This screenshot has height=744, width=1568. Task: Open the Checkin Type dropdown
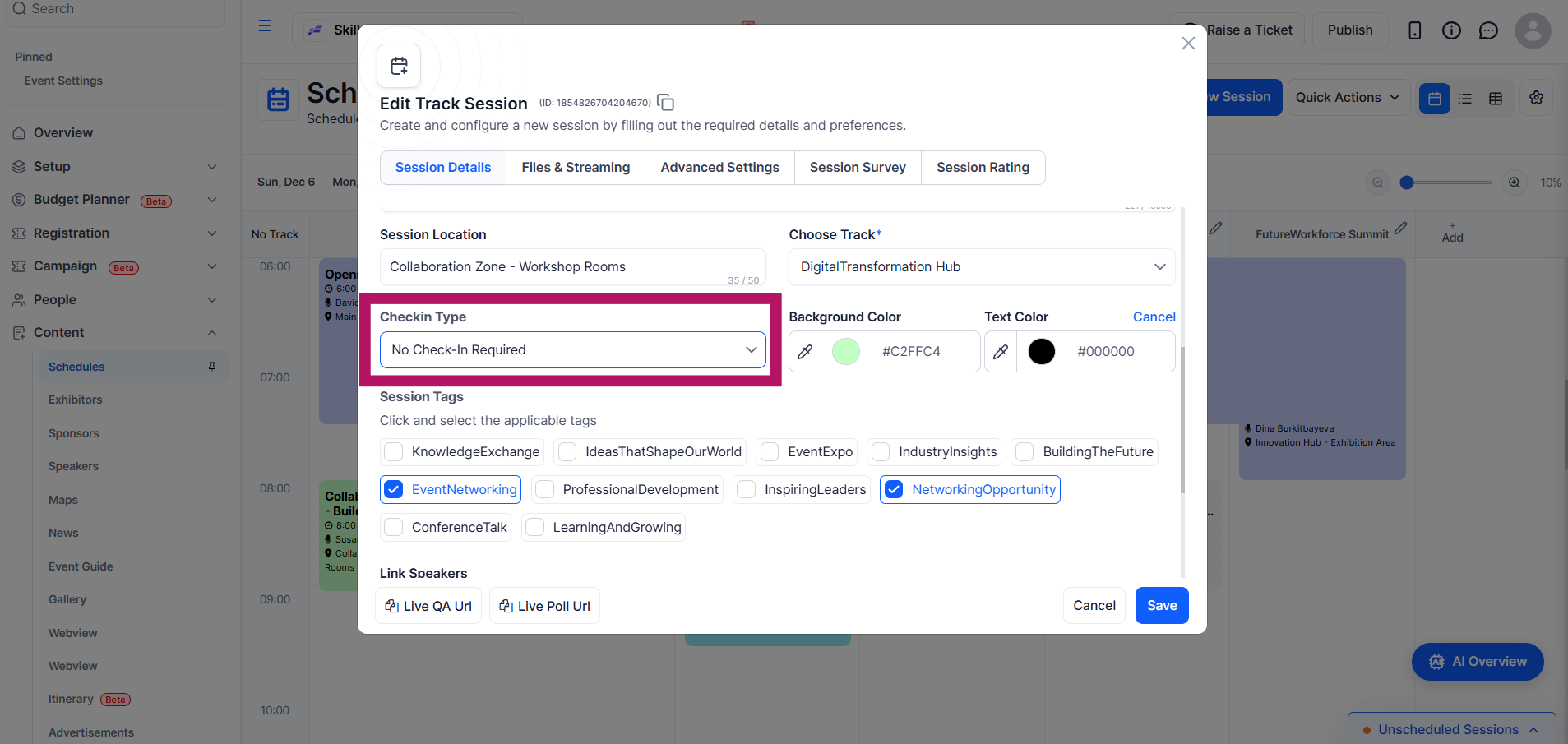pyautogui.click(x=573, y=350)
